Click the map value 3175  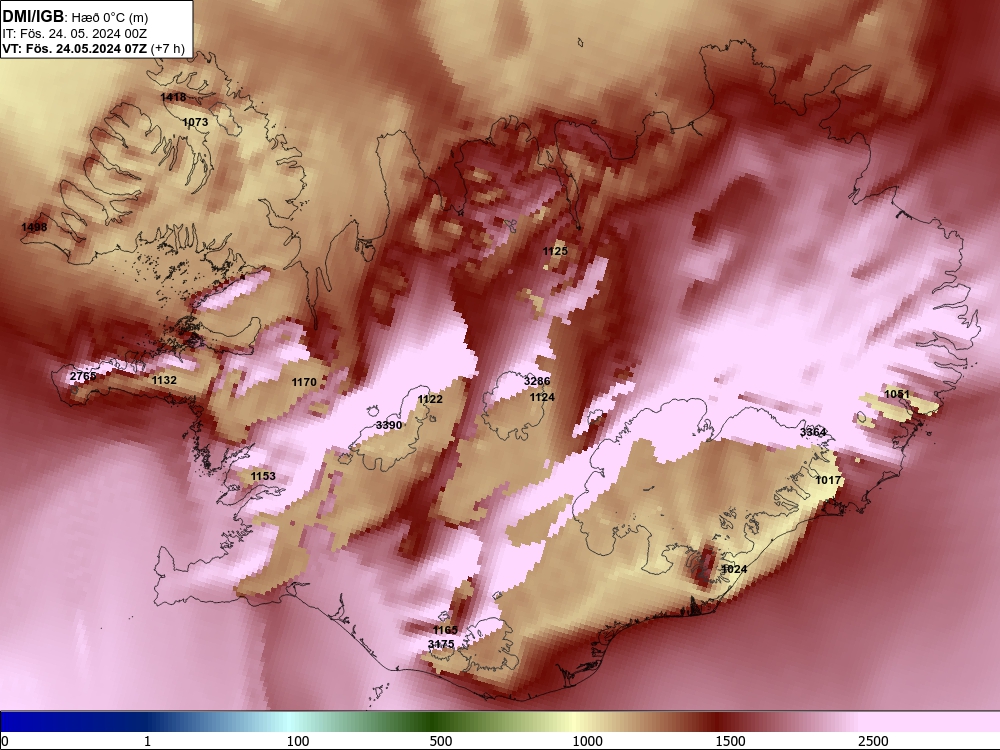pos(441,644)
